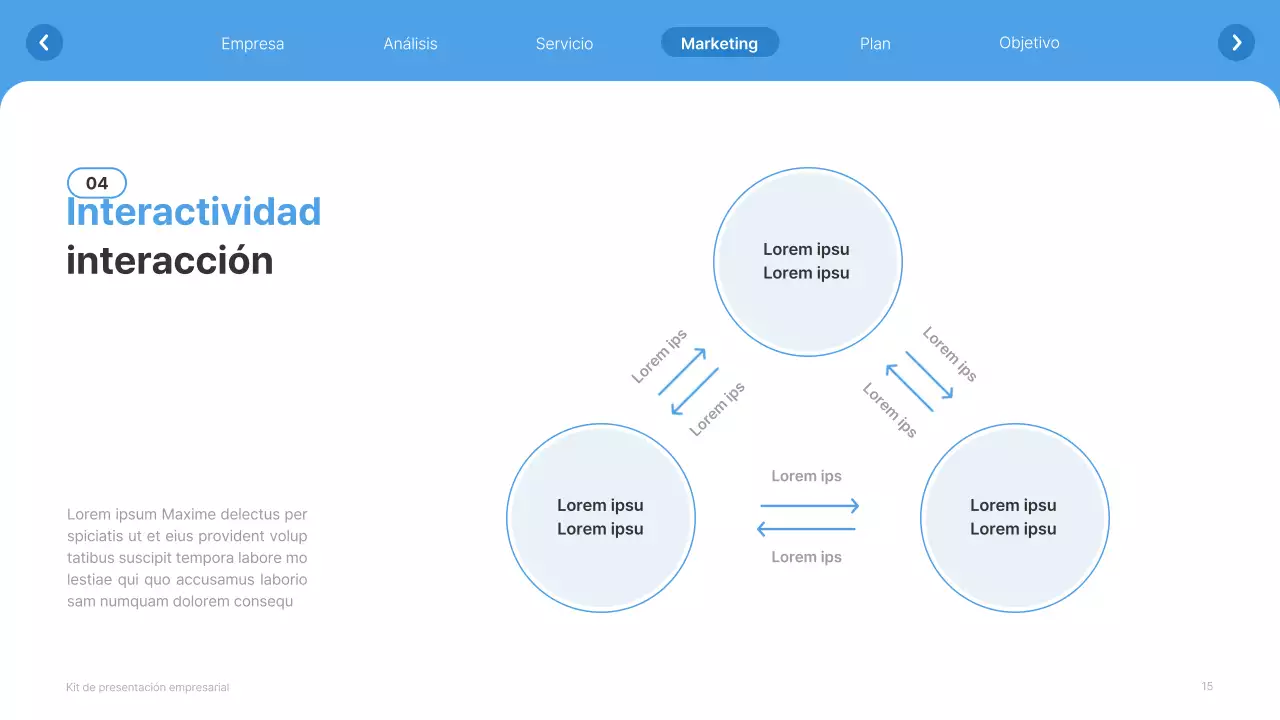Click the right navigation arrow
Image resolution: width=1280 pixels, height=720 pixels.
1236,42
